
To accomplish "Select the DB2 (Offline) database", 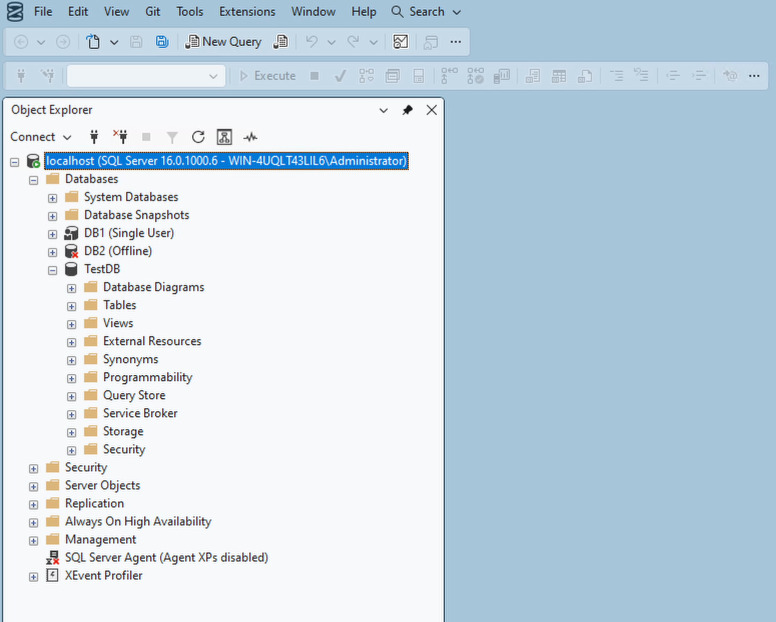I will pyautogui.click(x=118, y=251).
